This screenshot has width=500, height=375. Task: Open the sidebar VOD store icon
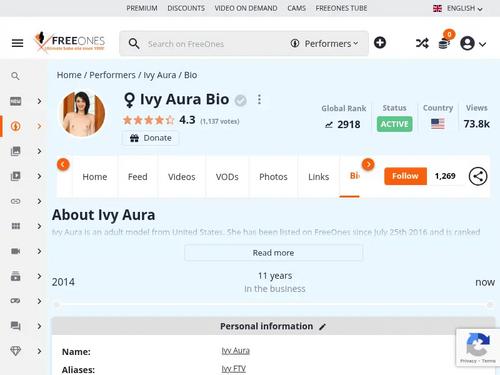pos(16,276)
